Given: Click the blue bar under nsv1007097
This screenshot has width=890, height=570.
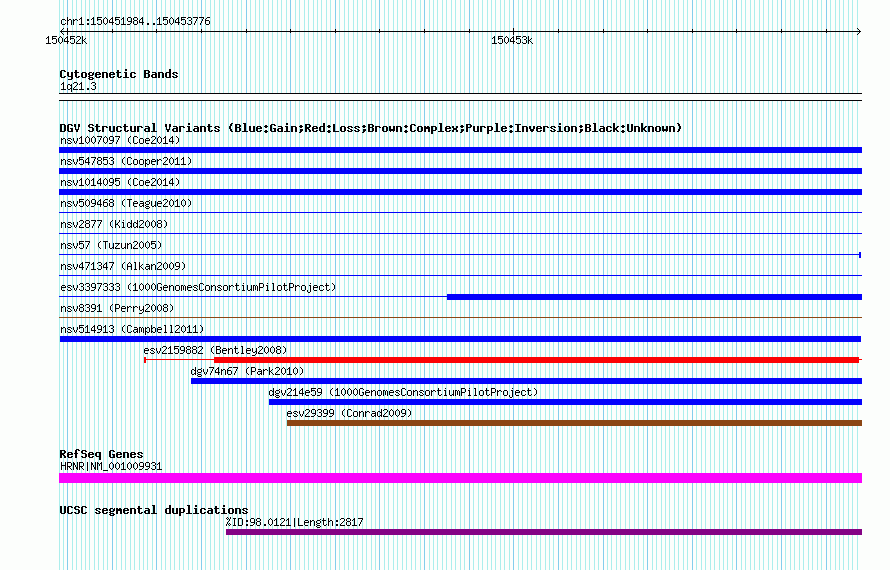Looking at the screenshot, I should tap(460, 150).
